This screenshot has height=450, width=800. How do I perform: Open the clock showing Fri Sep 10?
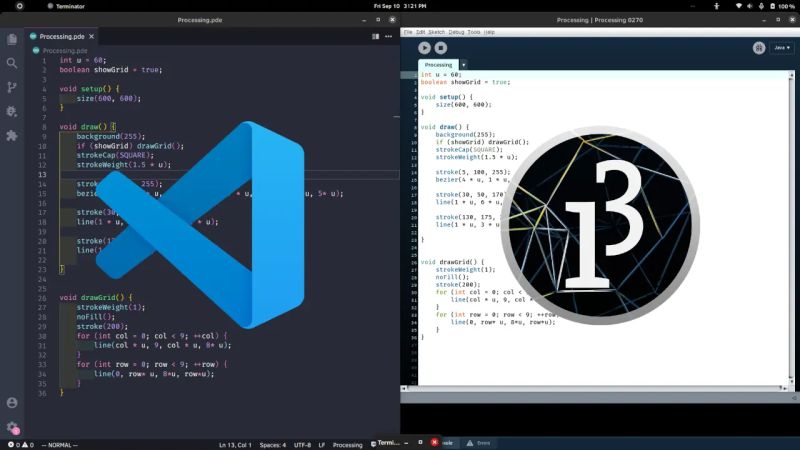point(399,6)
